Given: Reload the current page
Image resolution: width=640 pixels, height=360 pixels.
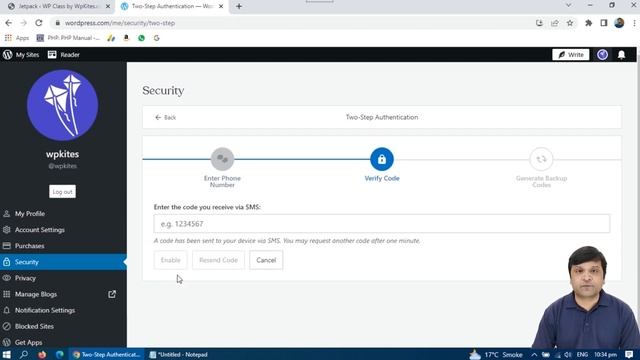Looking at the screenshot, I should 39,23.
